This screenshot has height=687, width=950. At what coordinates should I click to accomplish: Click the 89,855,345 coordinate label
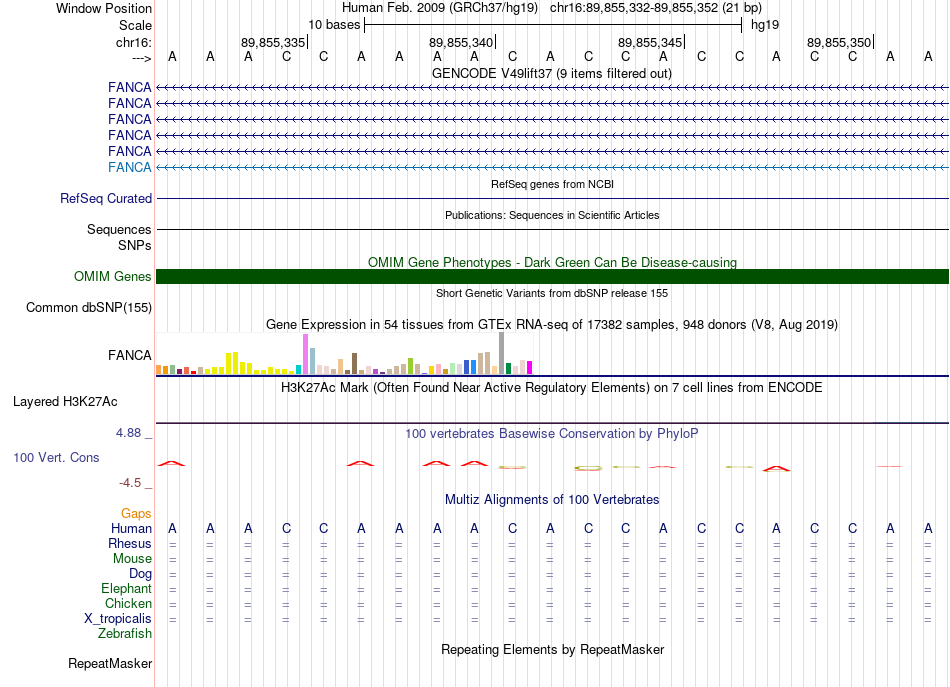tap(650, 42)
